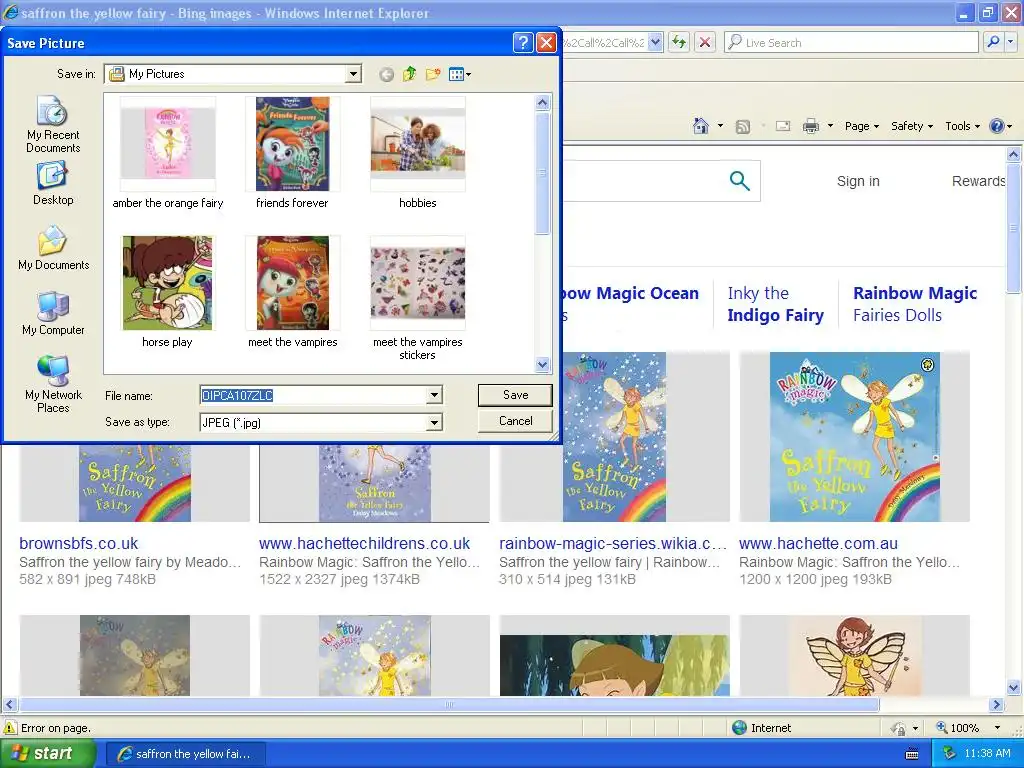Click the Save button

(x=515, y=395)
